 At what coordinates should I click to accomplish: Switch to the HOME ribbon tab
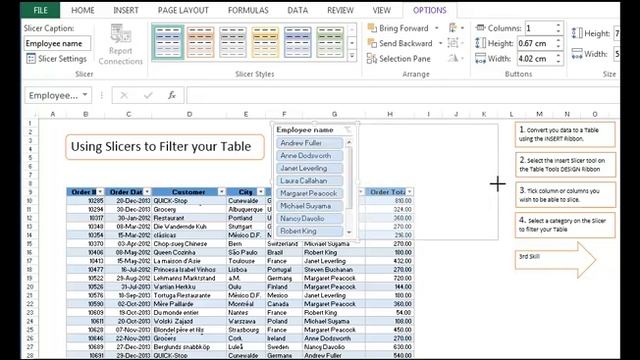[x=82, y=11]
